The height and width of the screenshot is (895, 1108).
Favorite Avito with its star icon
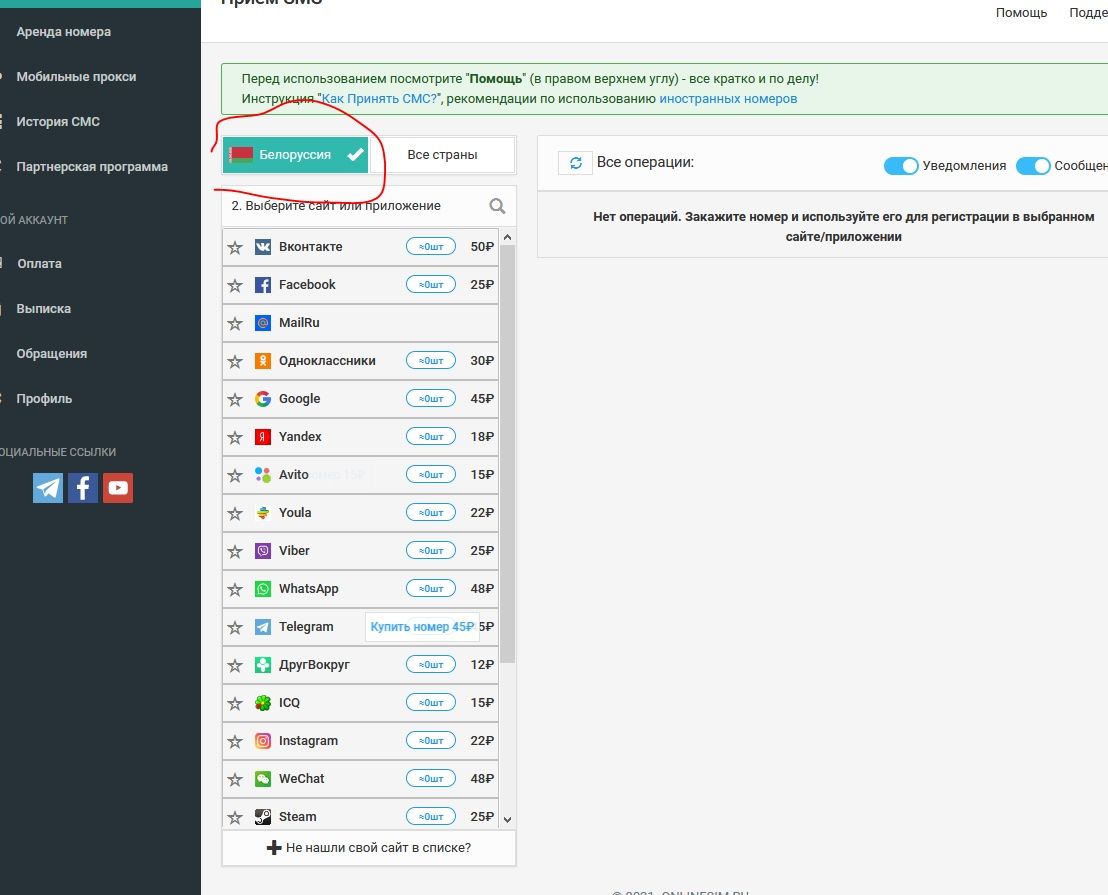tap(235, 475)
